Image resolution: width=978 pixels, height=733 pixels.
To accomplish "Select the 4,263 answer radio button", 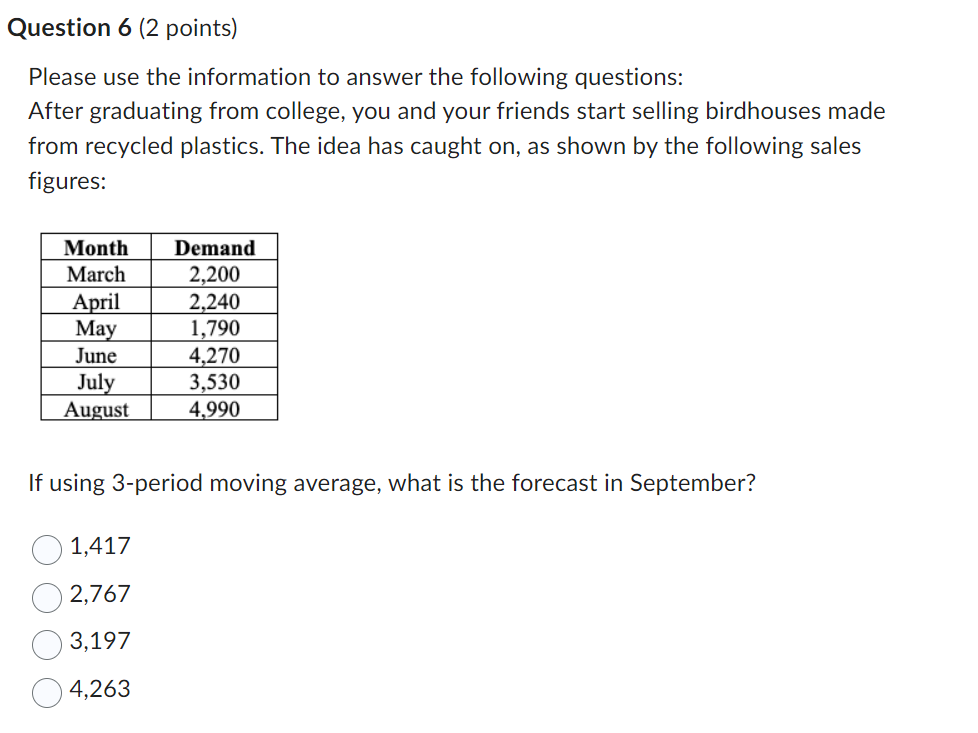I will pos(46,692).
